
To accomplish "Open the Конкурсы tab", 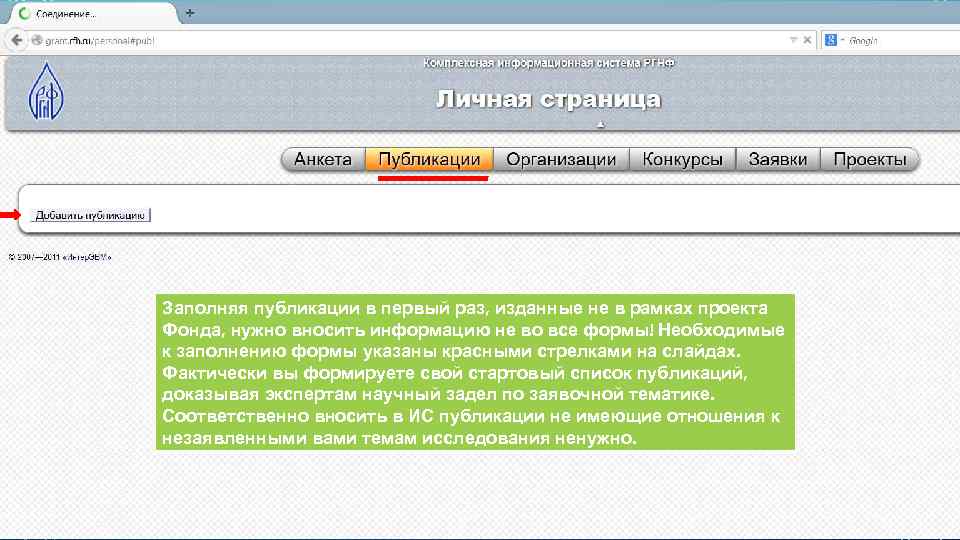I will tap(683, 159).
